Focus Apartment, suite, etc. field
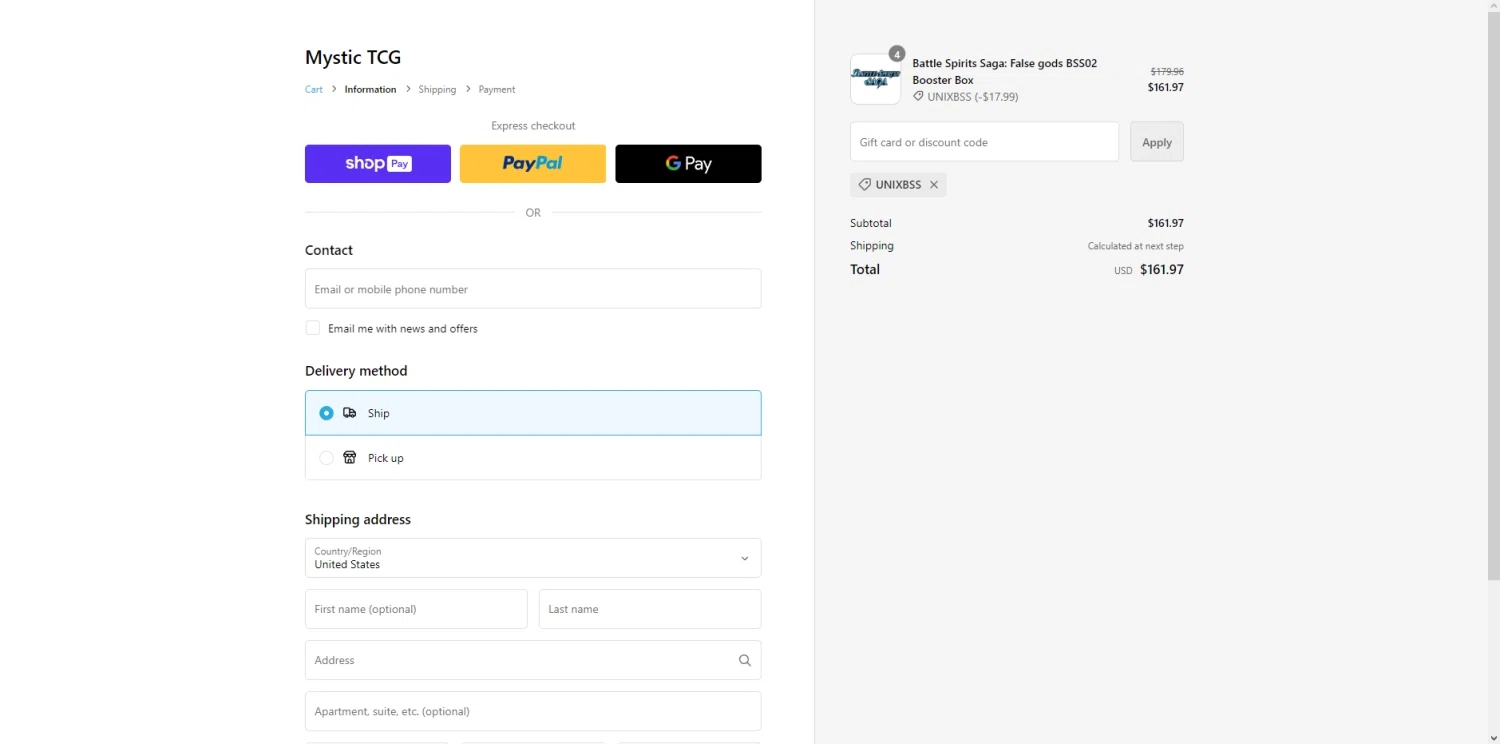 point(533,711)
